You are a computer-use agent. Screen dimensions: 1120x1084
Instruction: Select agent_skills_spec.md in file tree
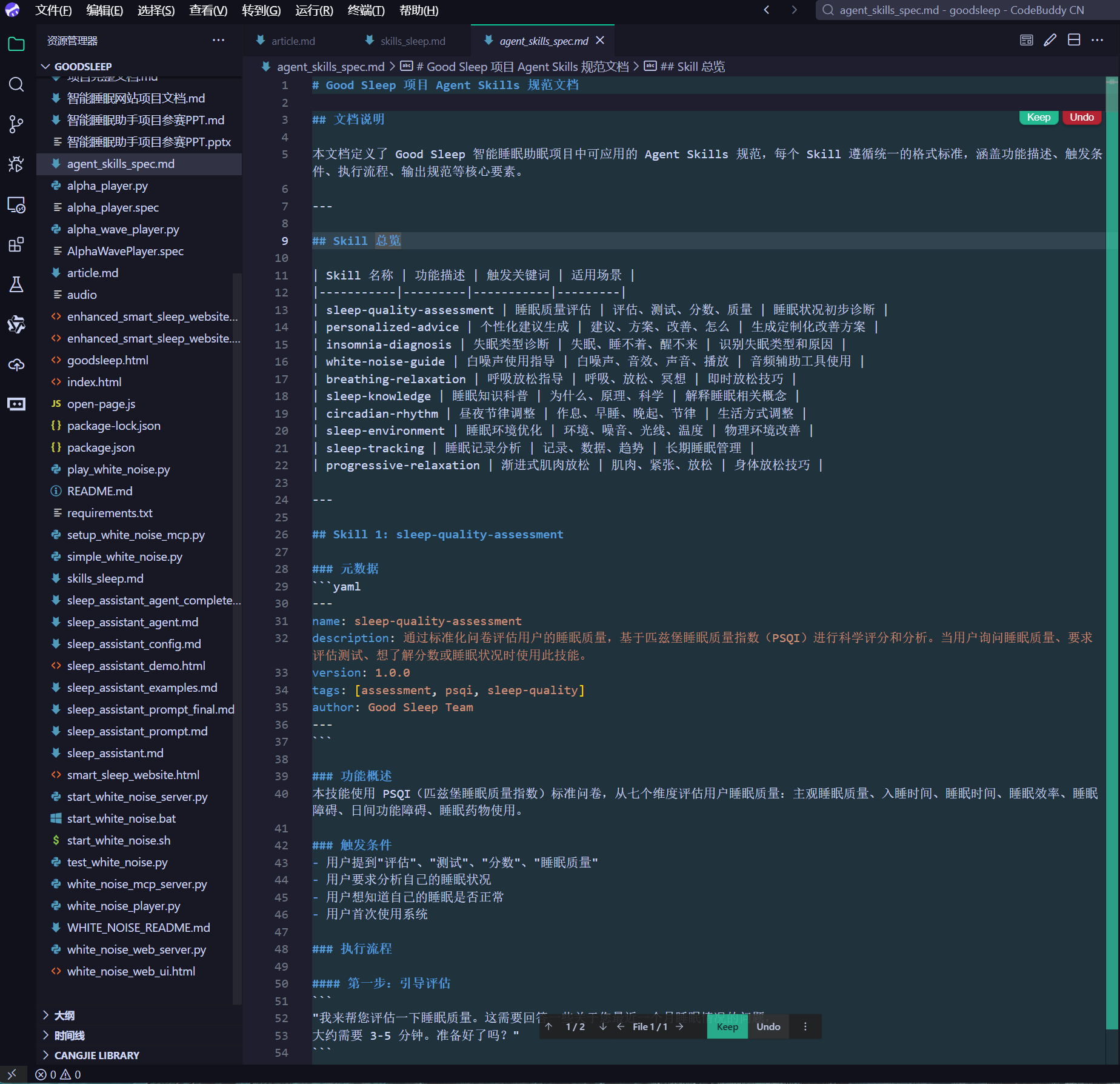click(x=139, y=164)
